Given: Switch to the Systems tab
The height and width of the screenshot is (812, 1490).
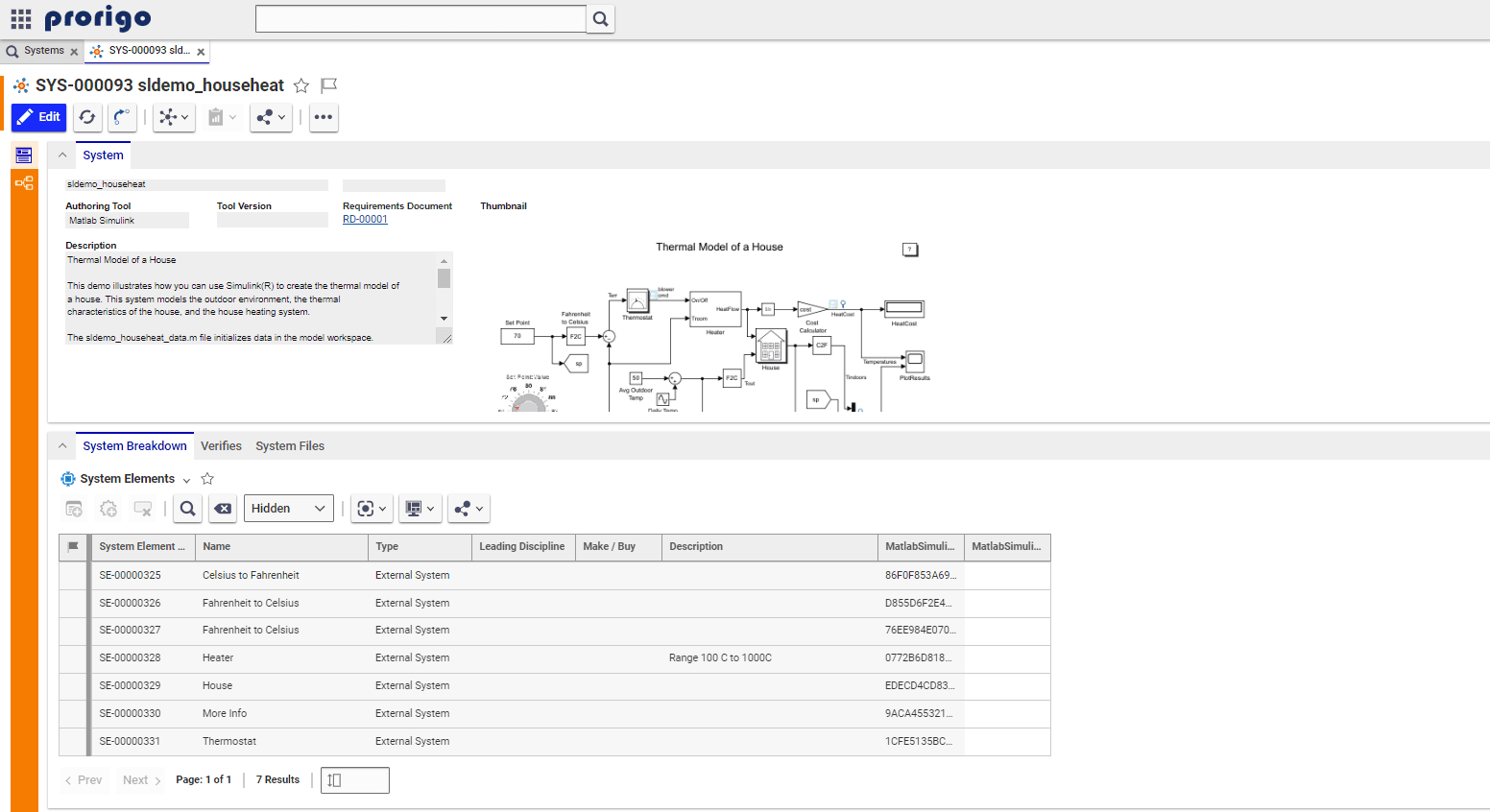Looking at the screenshot, I should [x=44, y=51].
